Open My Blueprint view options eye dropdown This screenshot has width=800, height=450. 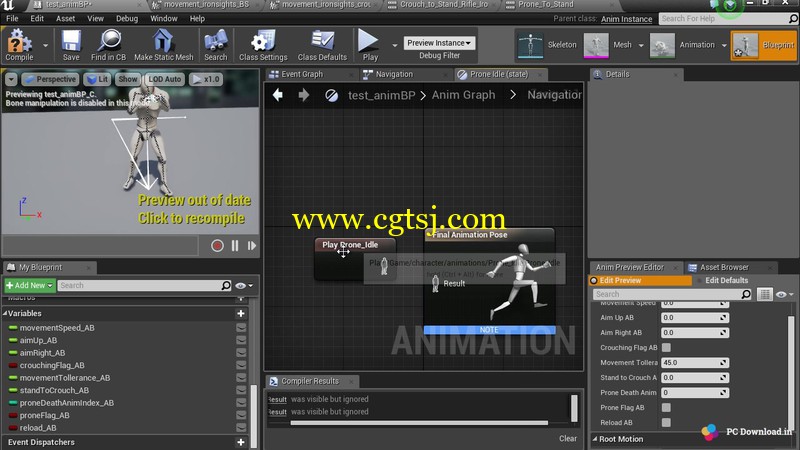tap(244, 285)
